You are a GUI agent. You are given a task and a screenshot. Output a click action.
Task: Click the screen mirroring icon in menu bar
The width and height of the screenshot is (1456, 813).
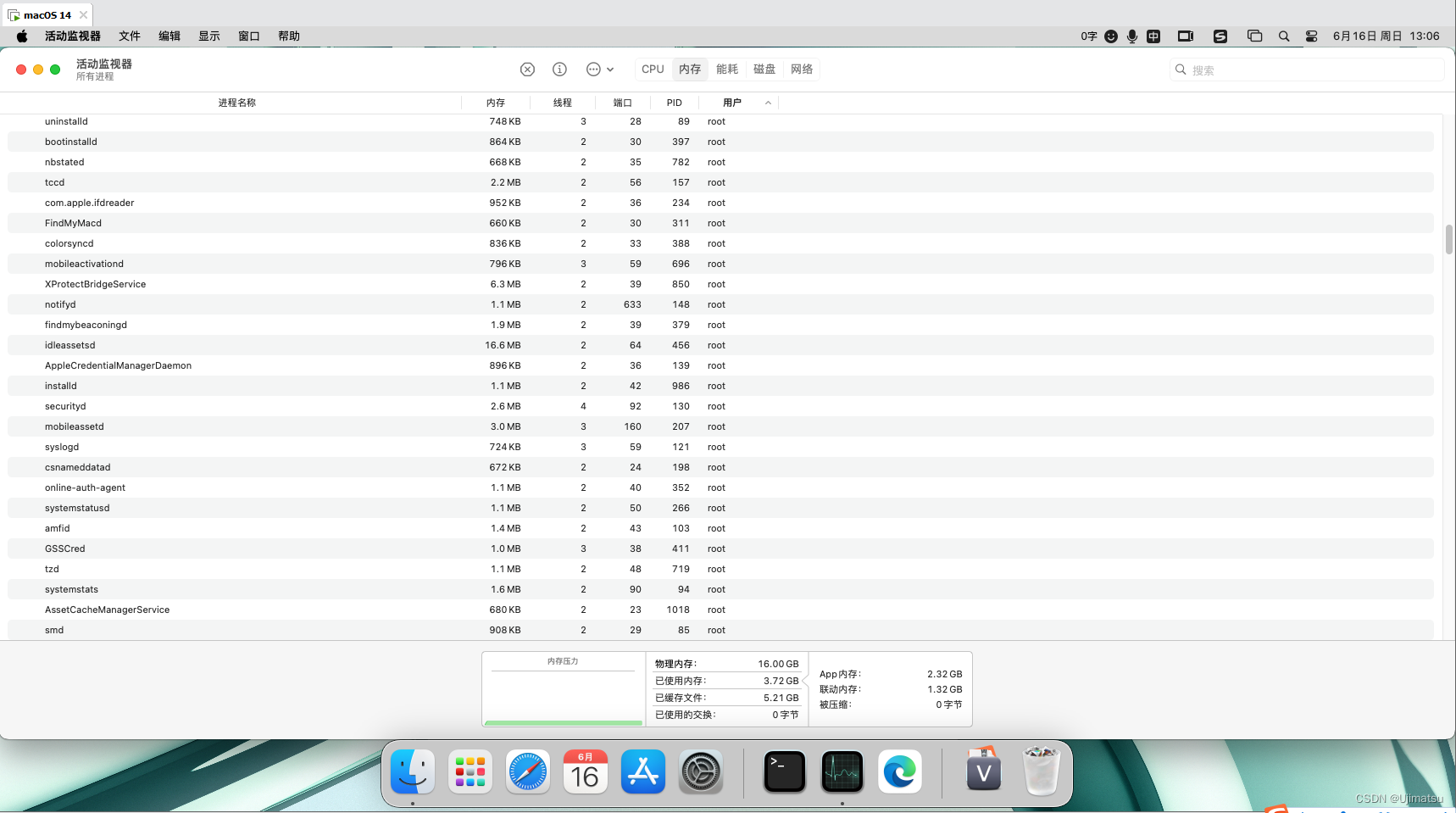pyautogui.click(x=1186, y=36)
